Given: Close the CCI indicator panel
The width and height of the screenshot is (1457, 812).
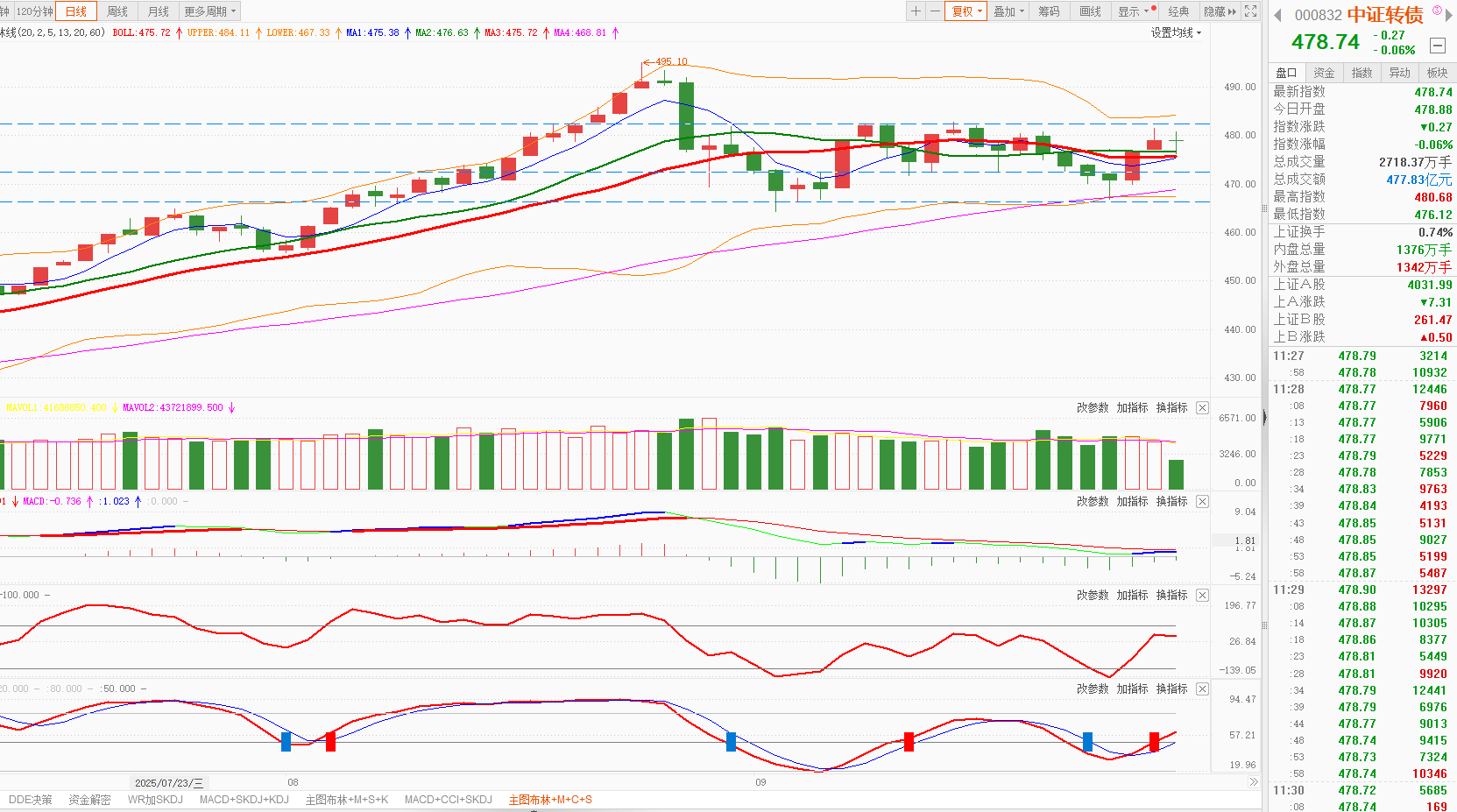Looking at the screenshot, I should click(x=1203, y=596).
